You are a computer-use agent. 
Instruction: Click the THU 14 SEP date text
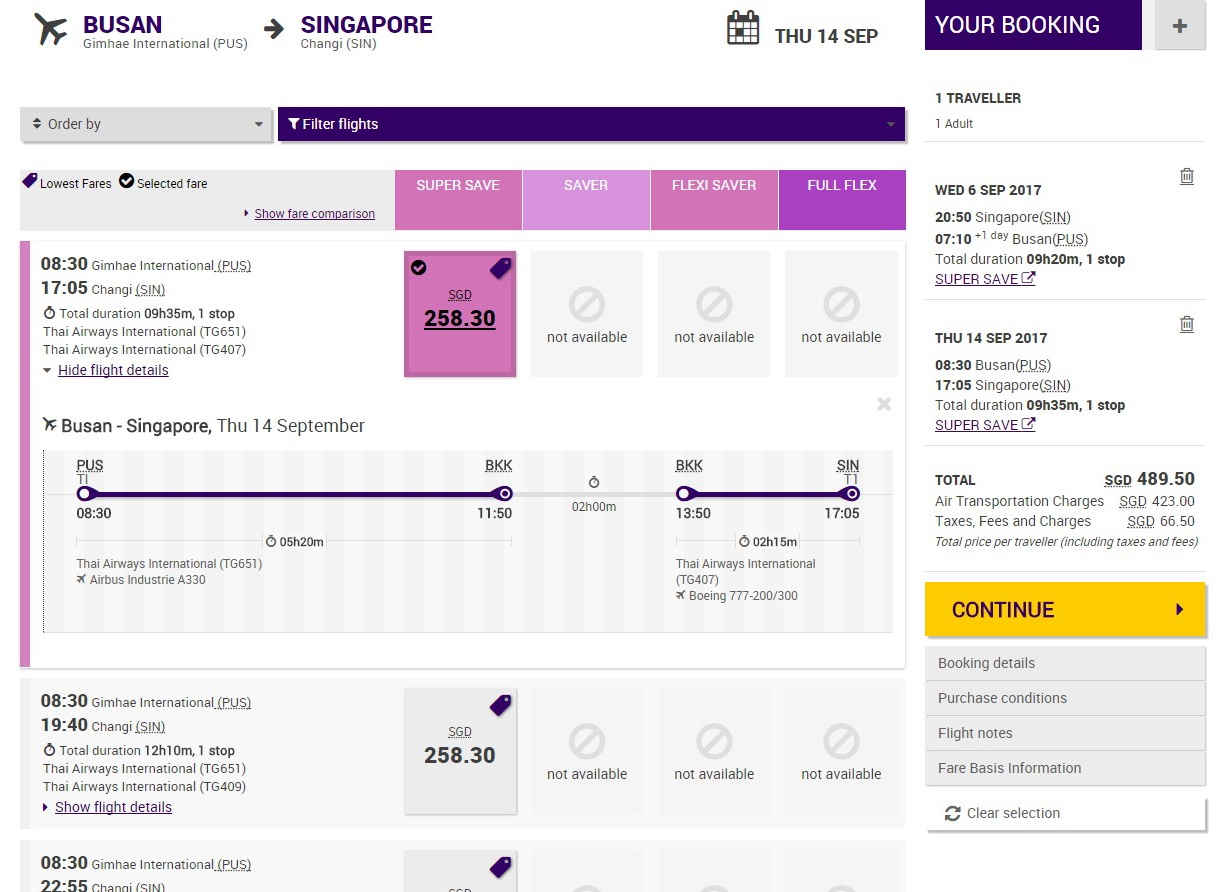[x=826, y=36]
